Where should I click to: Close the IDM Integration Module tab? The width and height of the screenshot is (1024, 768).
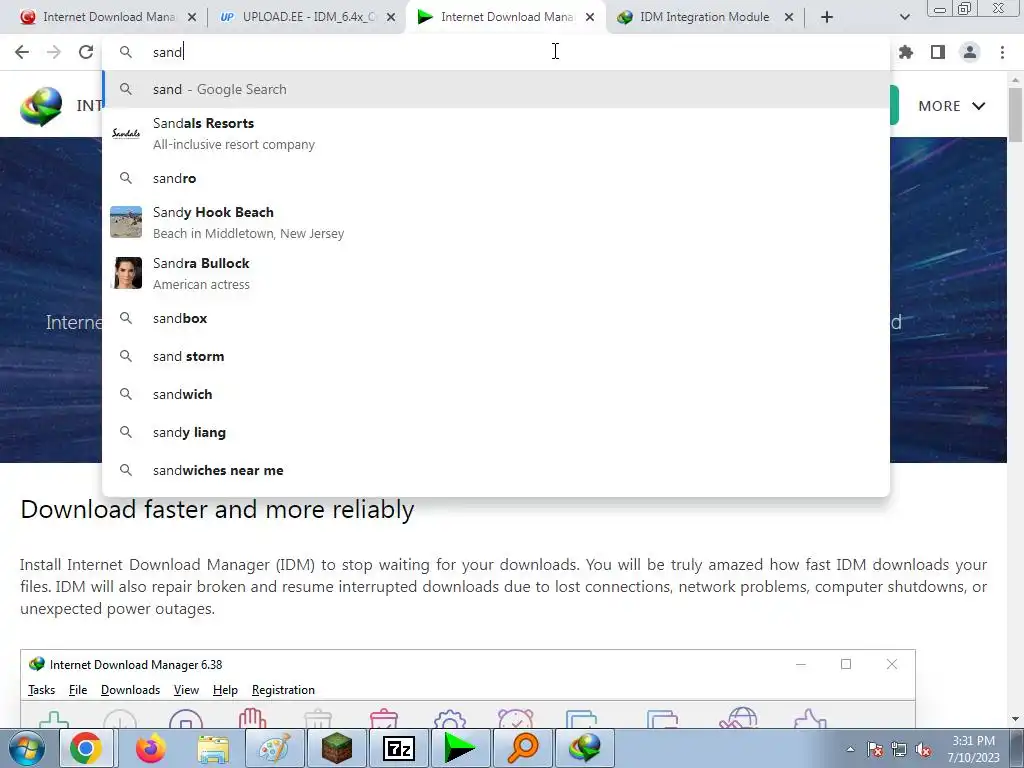click(x=789, y=18)
